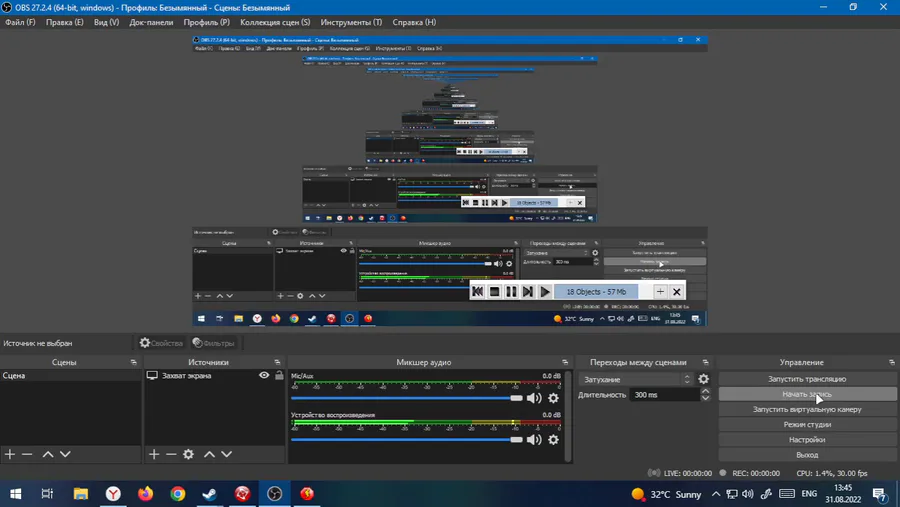This screenshot has height=507, width=900.
Task: Toggle visibility of Захват экрана source
Action: [x=264, y=375]
